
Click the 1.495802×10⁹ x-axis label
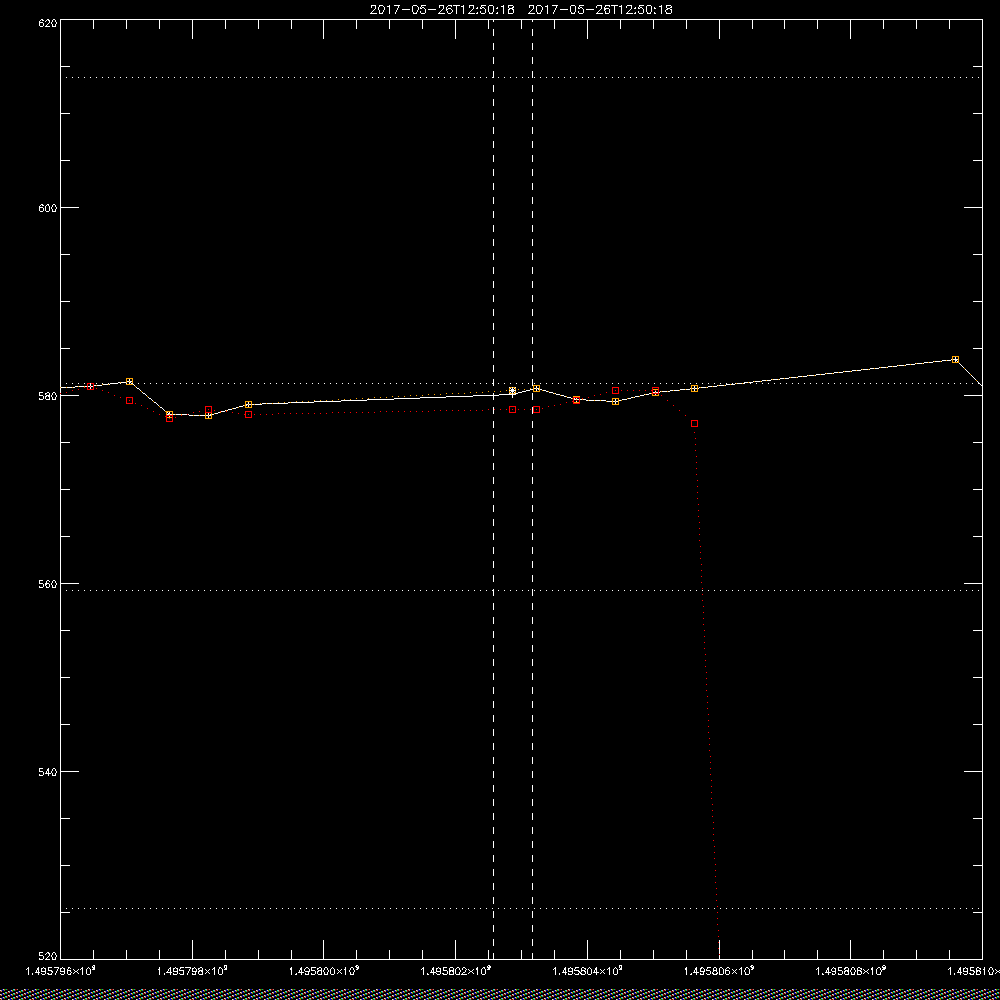[x=455, y=971]
